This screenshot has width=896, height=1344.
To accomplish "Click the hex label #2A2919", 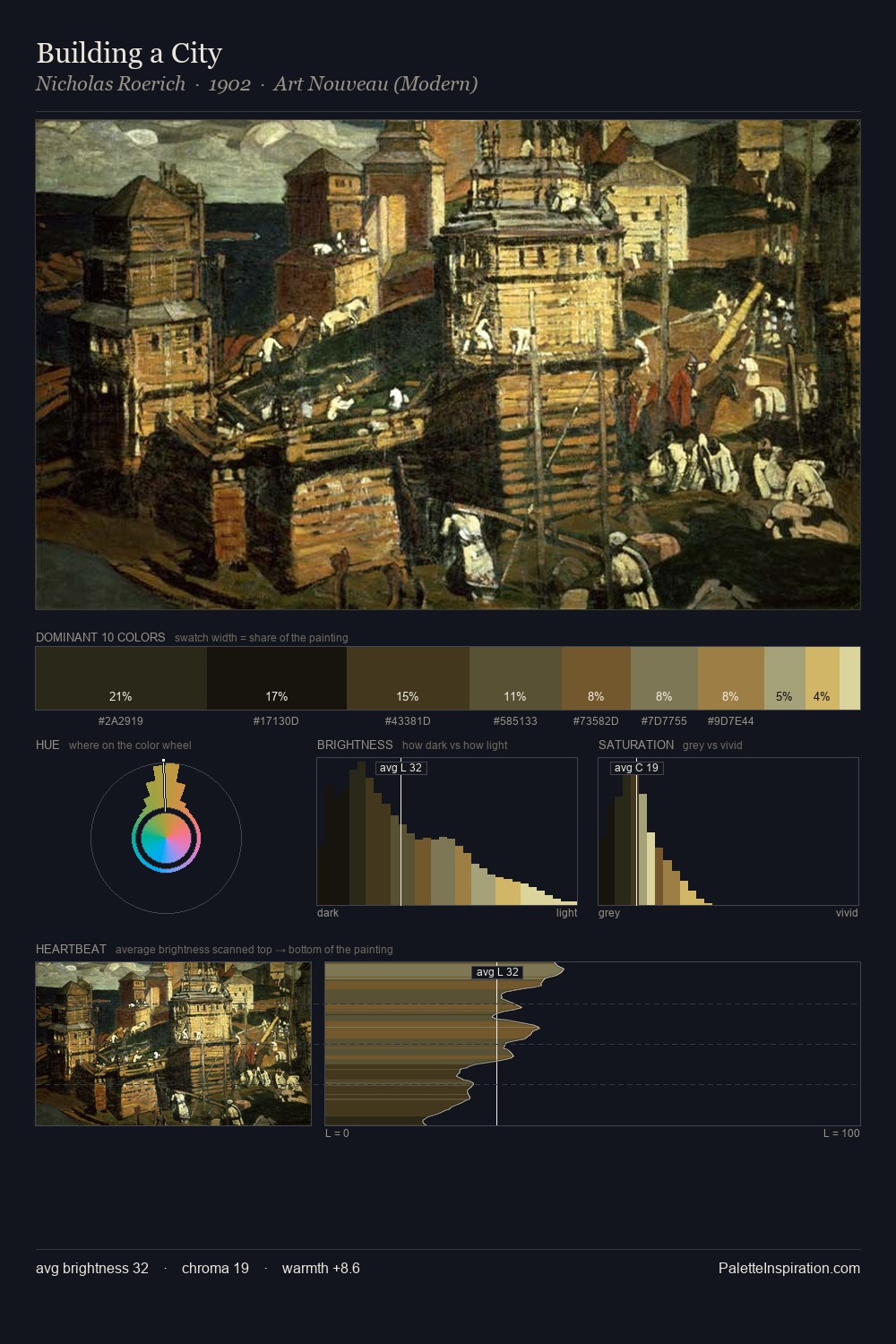I will tap(121, 721).
